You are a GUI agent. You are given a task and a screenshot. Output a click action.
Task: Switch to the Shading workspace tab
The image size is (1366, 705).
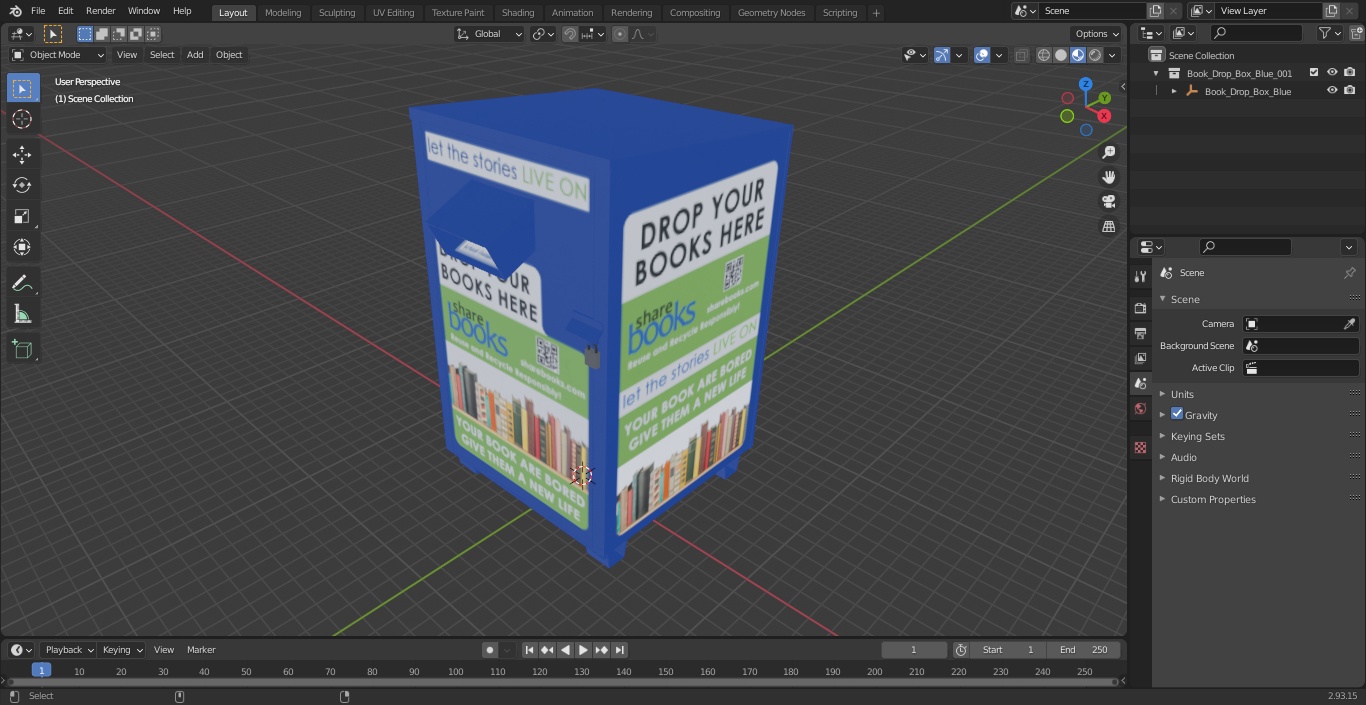coord(517,12)
